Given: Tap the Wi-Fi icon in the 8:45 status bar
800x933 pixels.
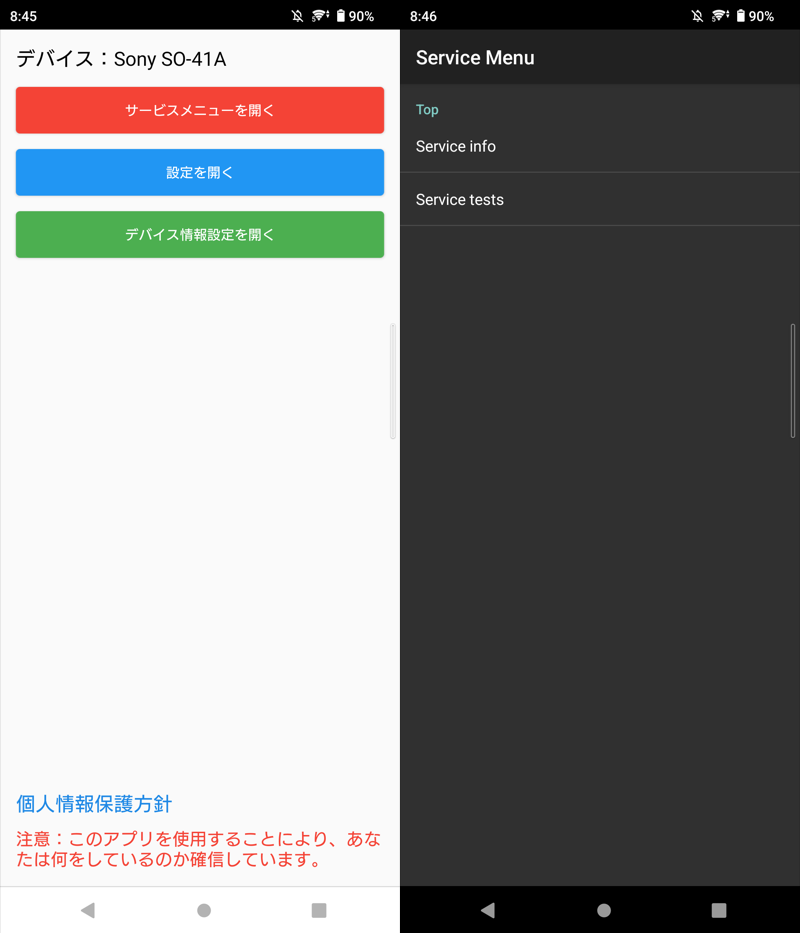Looking at the screenshot, I should [320, 16].
